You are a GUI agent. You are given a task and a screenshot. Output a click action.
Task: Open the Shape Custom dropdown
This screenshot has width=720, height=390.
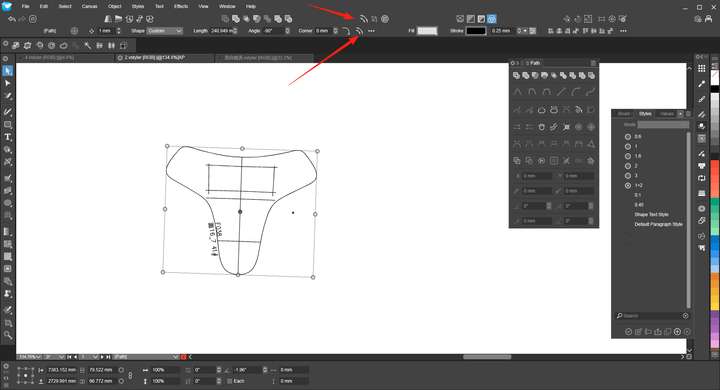point(165,31)
